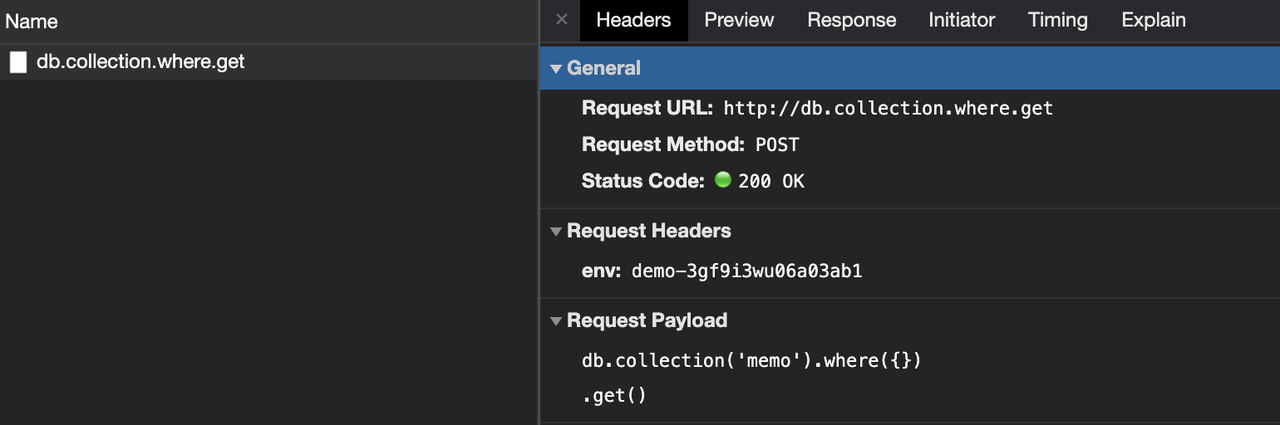The image size is (1280, 425).
Task: Collapse the General section triangle
Action: (x=556, y=69)
